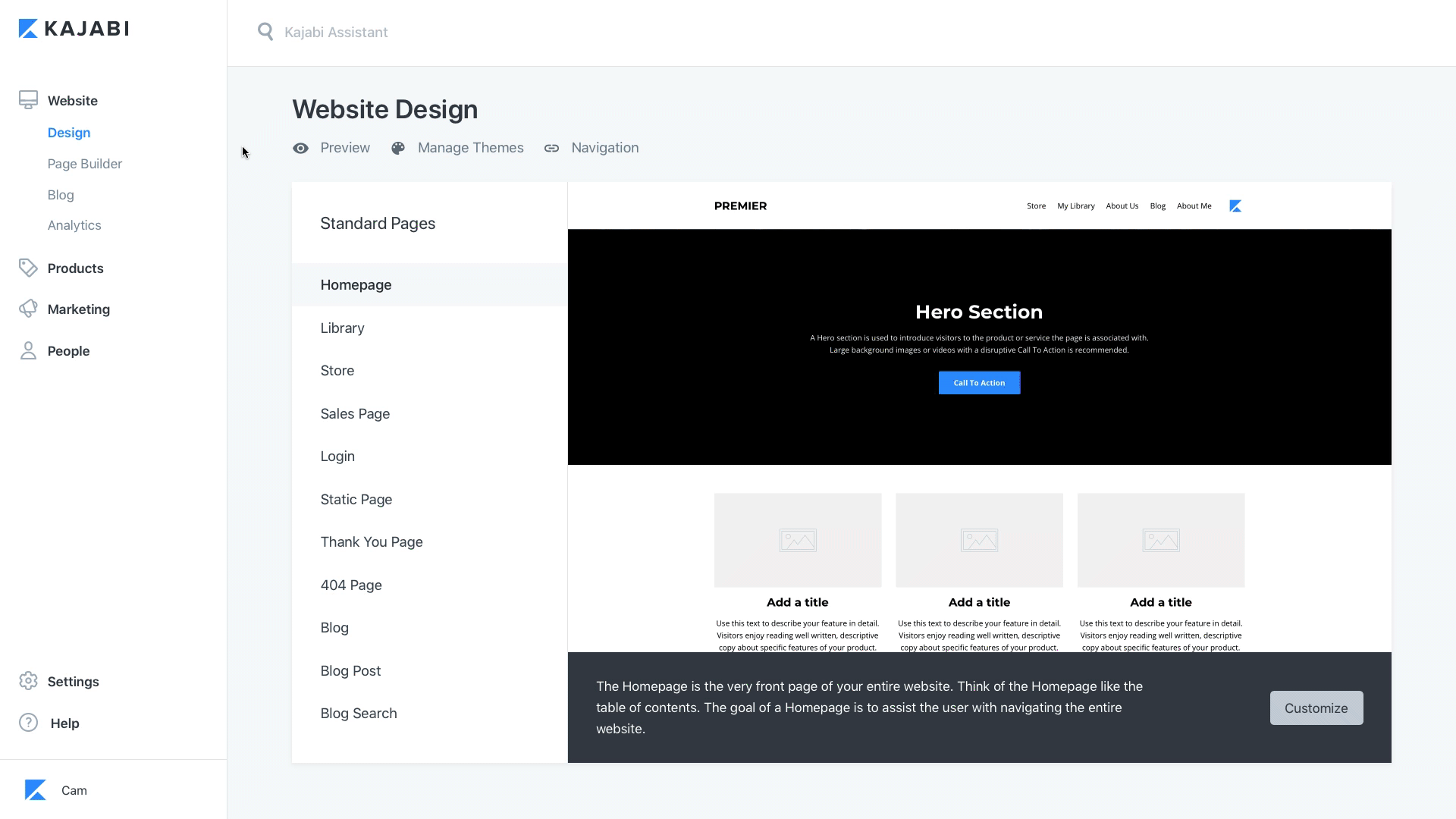Click the Help question mark icon
Screen dimensions: 1456x819
click(28, 723)
